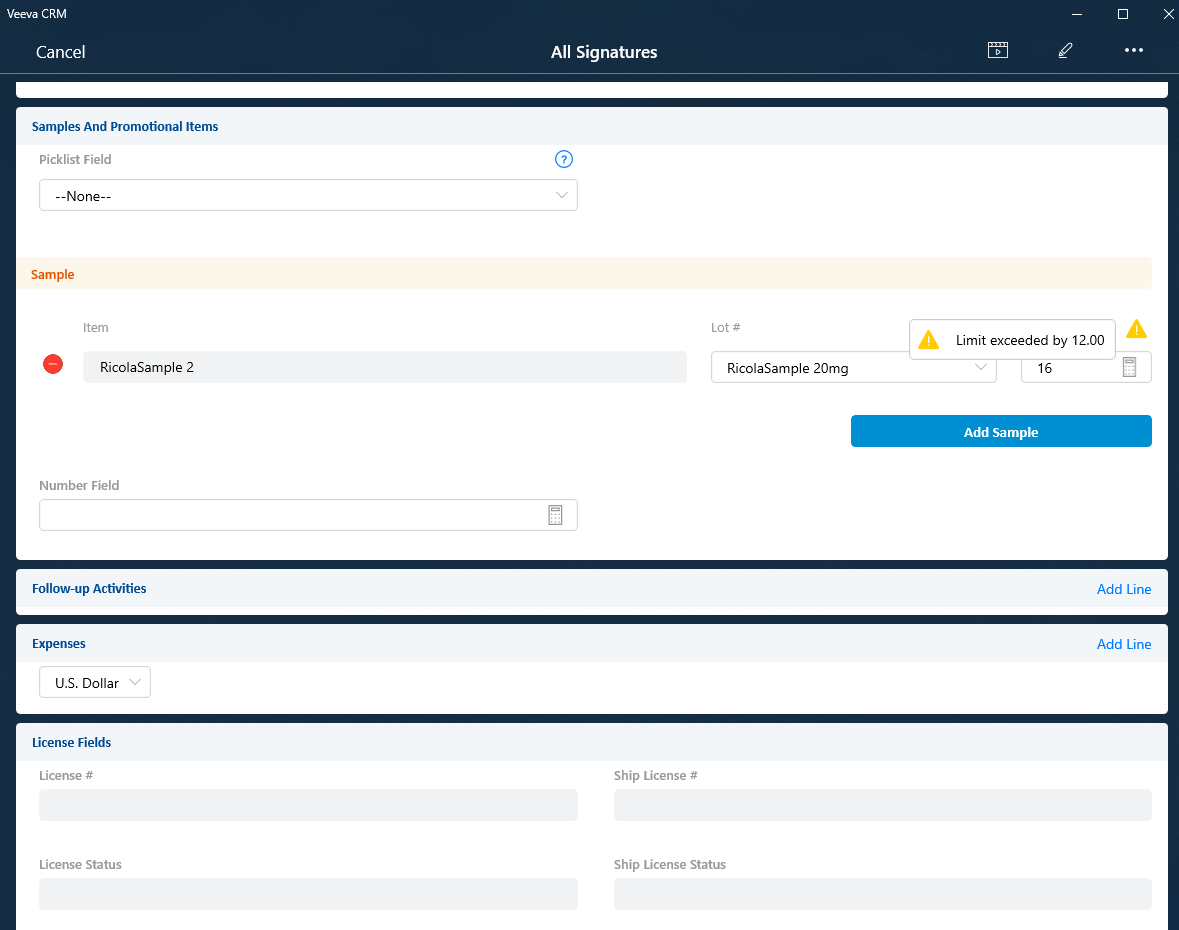Click Cancel in the top bar
Image resolution: width=1179 pixels, height=930 pixels.
point(61,52)
